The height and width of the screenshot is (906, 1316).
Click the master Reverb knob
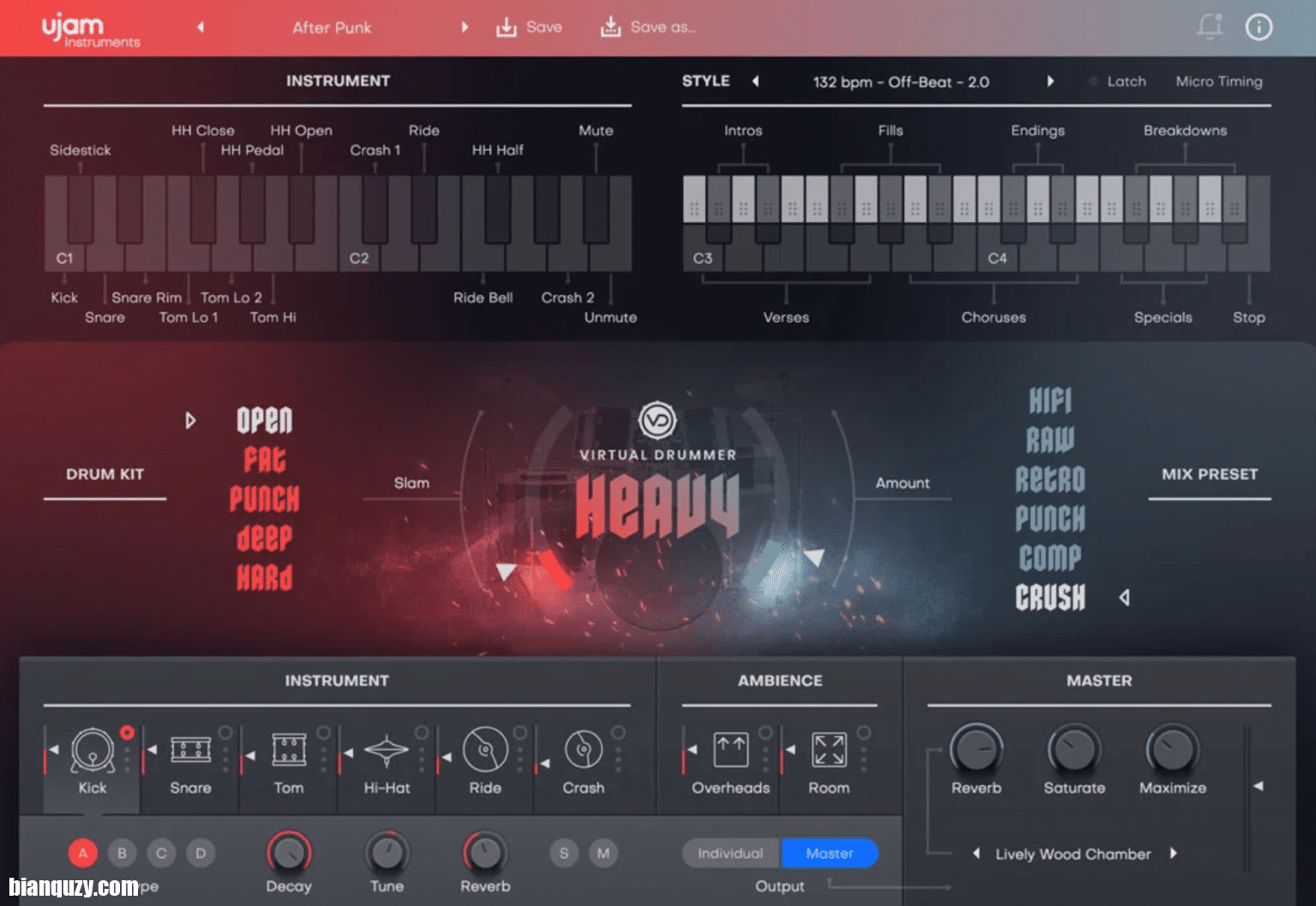976,749
